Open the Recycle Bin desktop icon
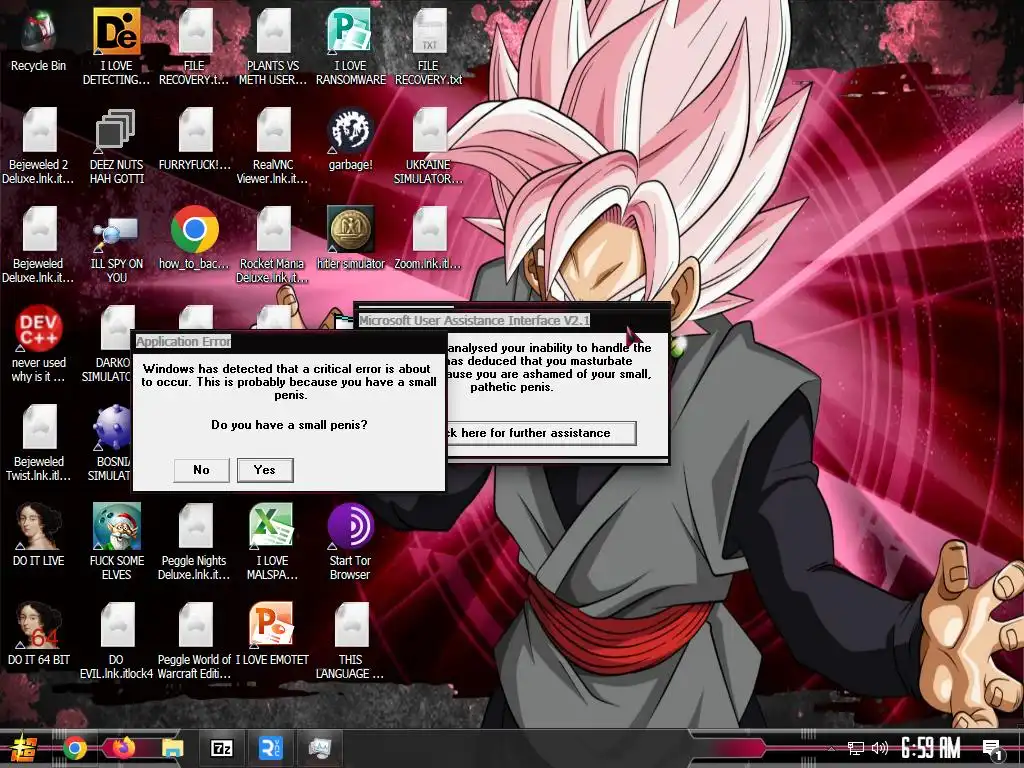 (x=38, y=42)
